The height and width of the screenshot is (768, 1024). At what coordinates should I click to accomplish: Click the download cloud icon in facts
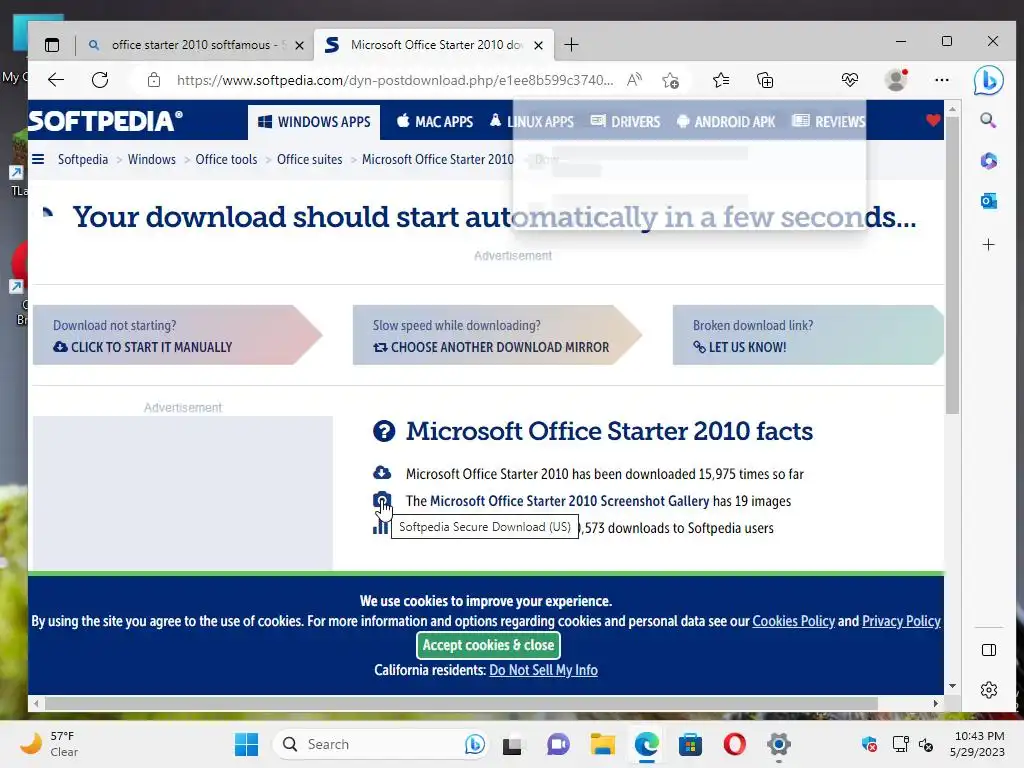pyautogui.click(x=382, y=473)
